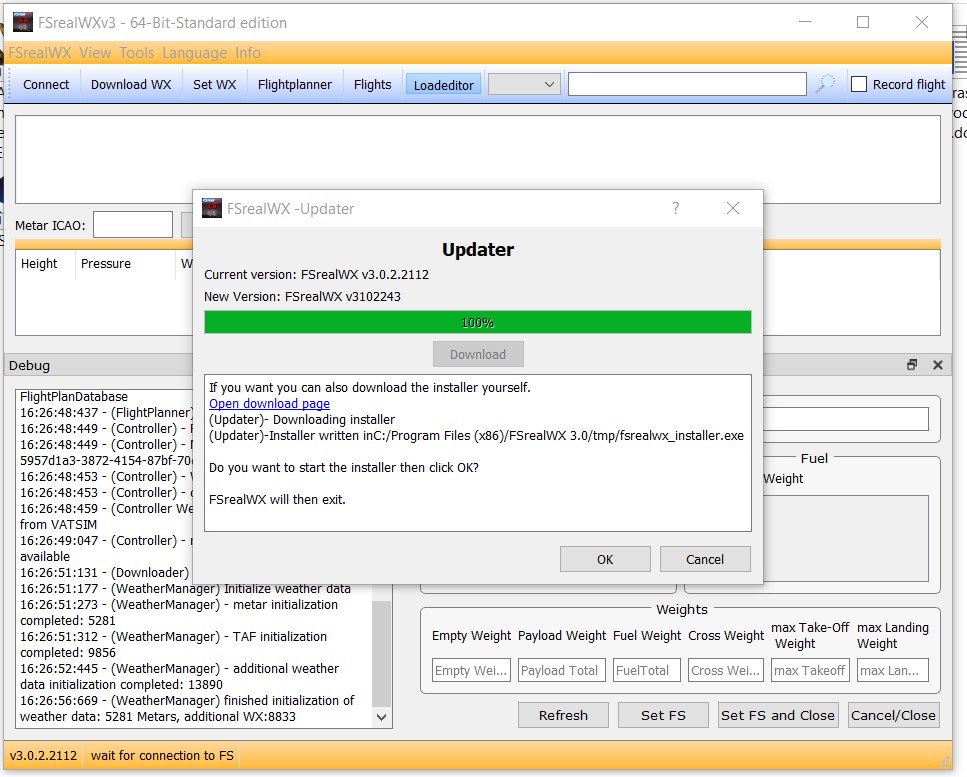967x777 pixels.
Task: Open the Tools menu
Action: 136,53
